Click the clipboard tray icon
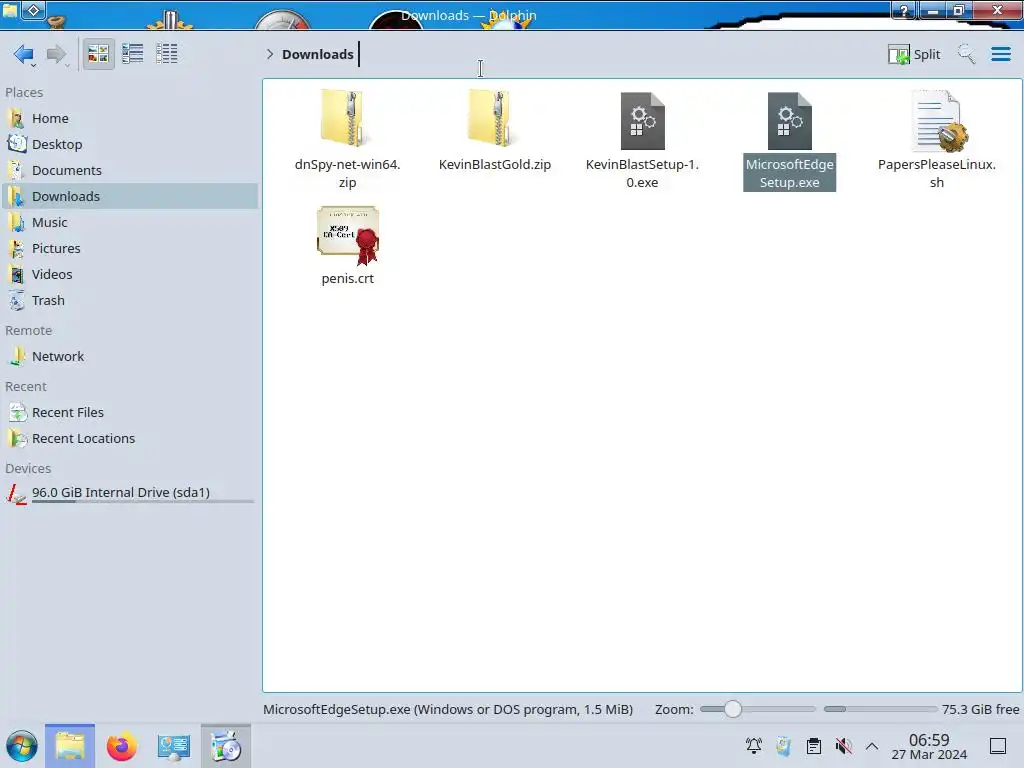 coord(814,746)
